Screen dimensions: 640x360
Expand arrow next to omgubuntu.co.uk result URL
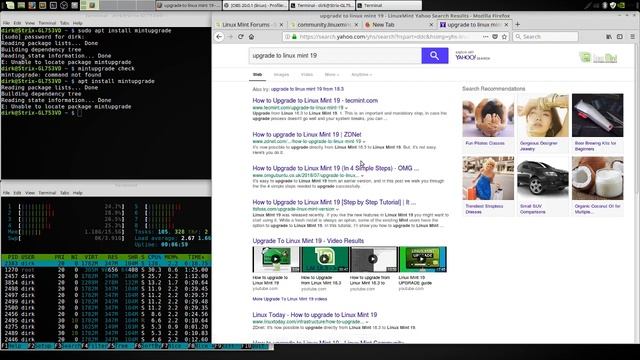(x=362, y=176)
